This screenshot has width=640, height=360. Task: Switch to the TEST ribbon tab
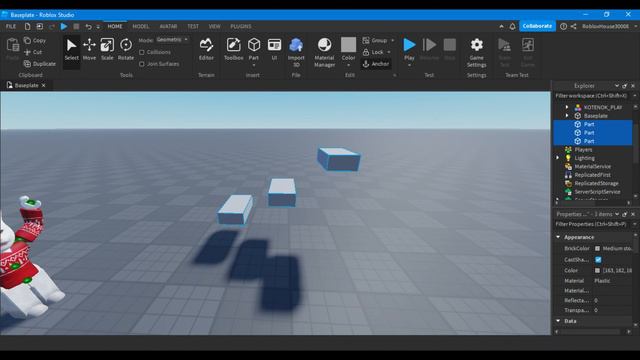193,27
